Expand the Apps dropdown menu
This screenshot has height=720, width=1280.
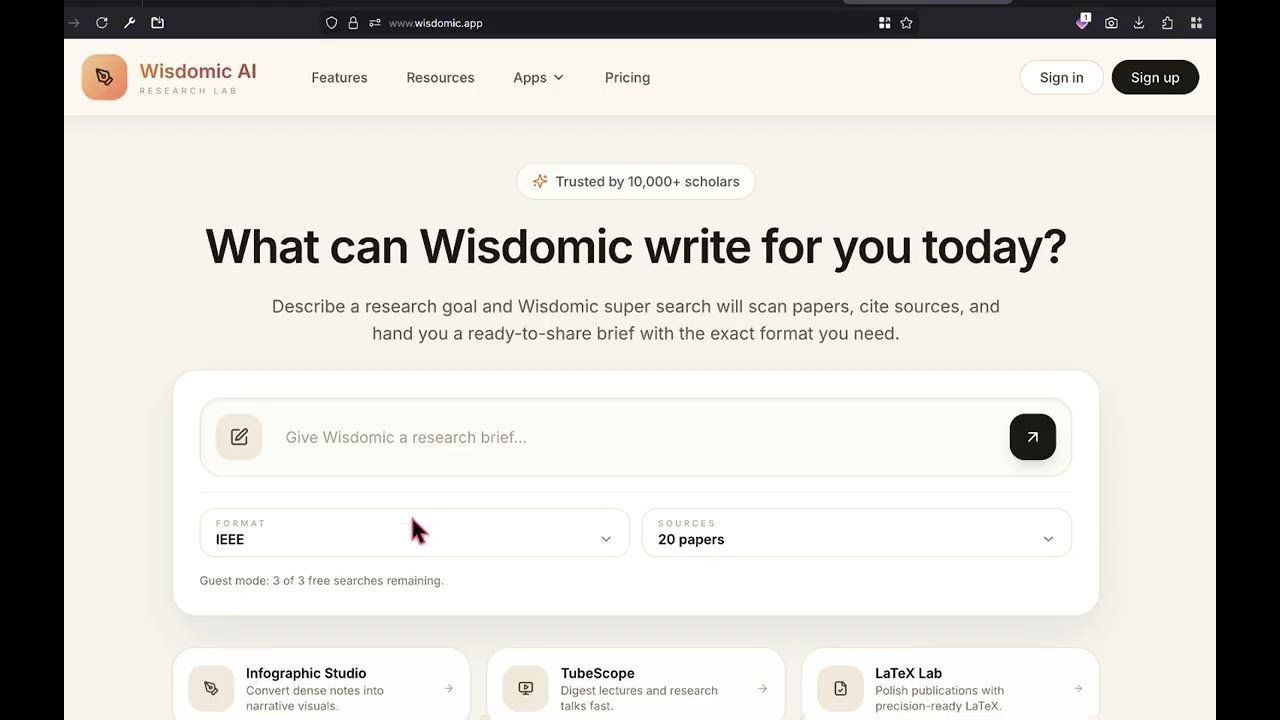pyautogui.click(x=538, y=77)
